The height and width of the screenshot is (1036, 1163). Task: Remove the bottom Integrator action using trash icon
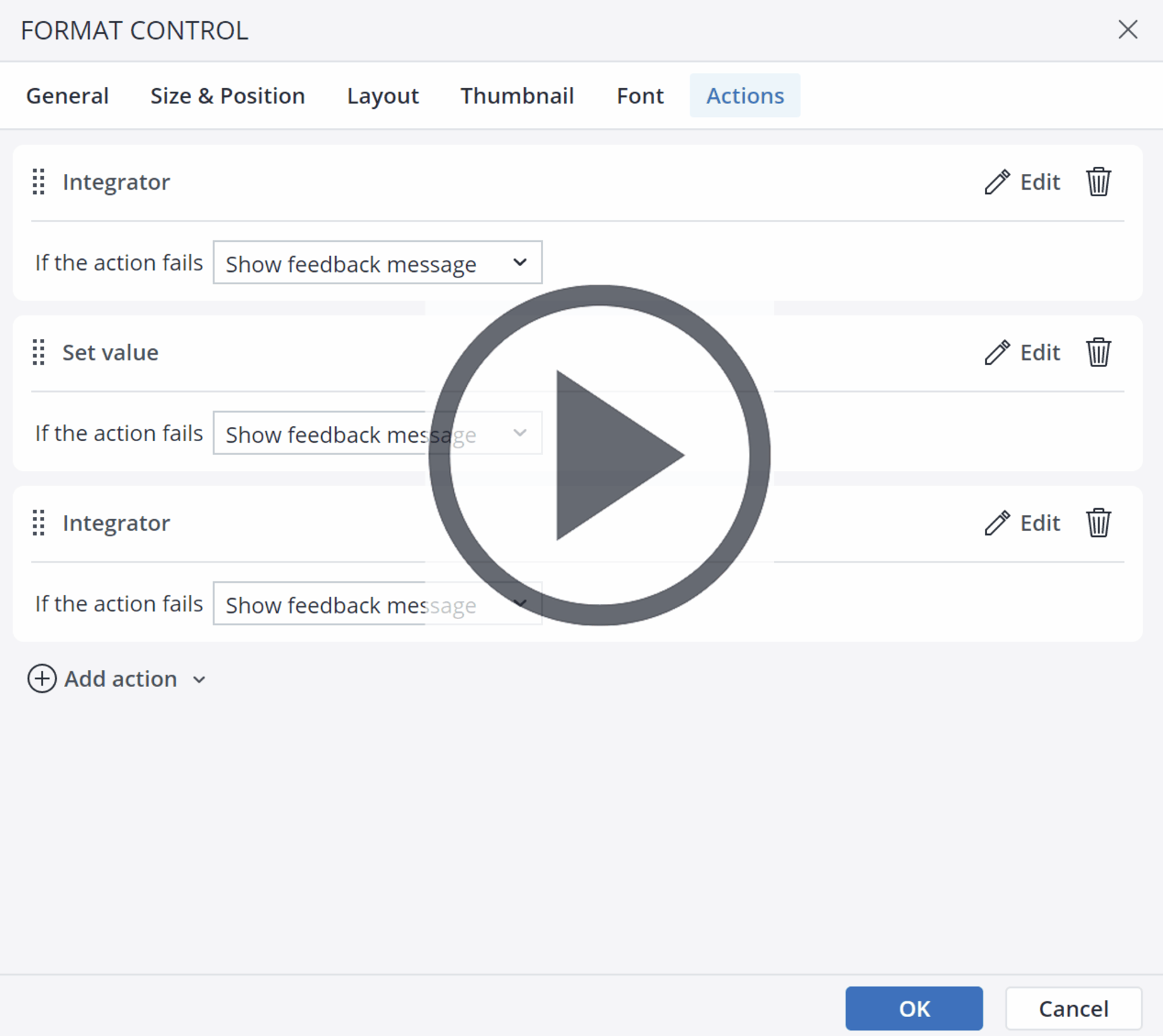click(1098, 524)
